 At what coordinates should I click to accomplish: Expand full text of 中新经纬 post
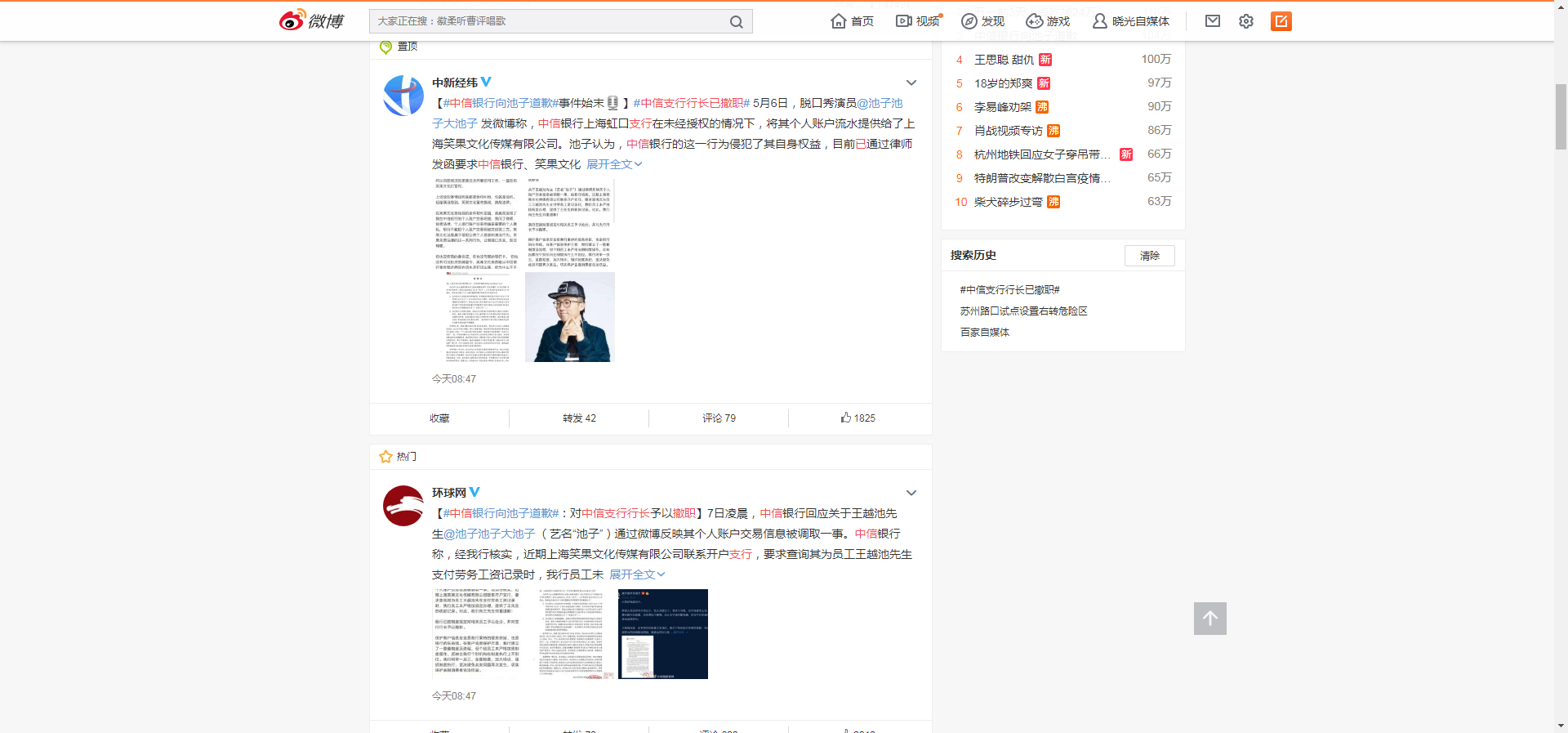[614, 164]
